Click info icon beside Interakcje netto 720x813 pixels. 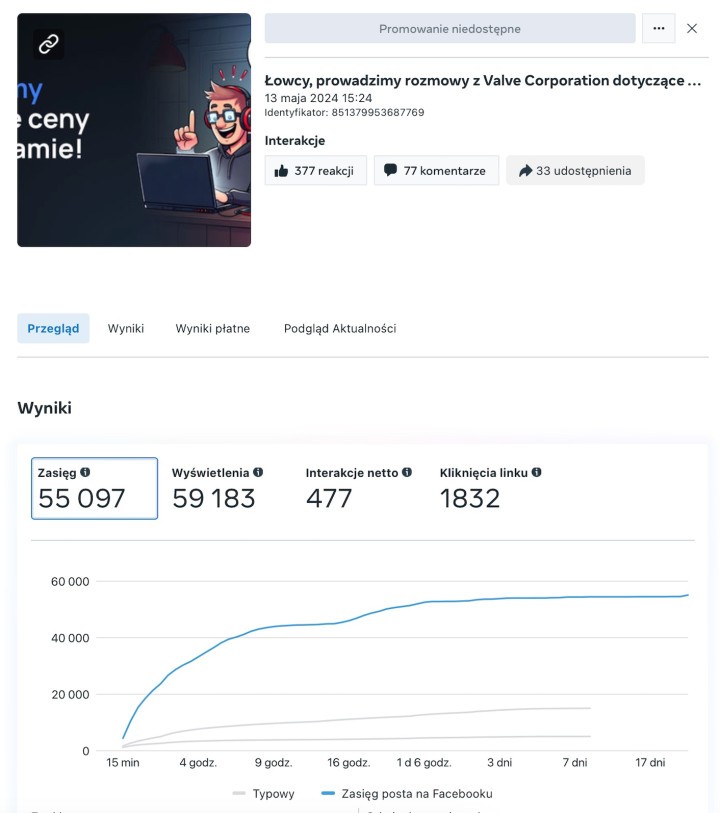click(407, 472)
